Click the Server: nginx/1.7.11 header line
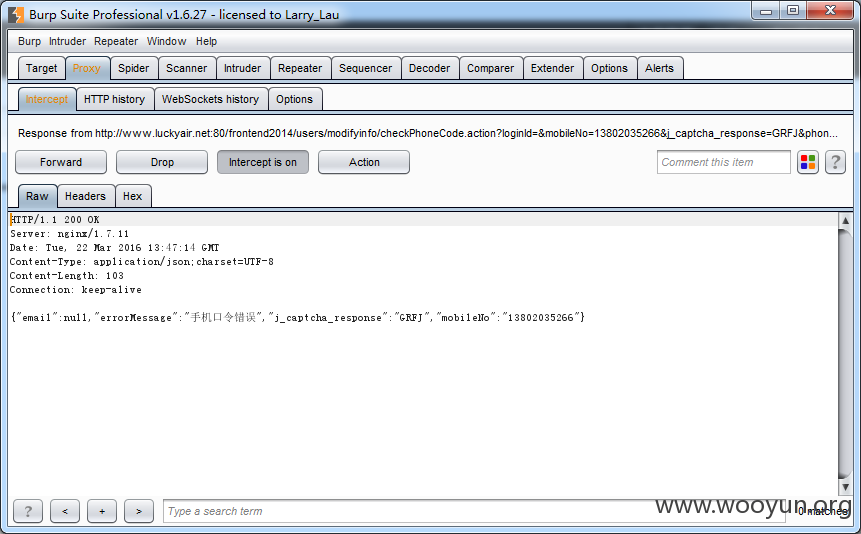861x534 pixels. [x=69, y=233]
